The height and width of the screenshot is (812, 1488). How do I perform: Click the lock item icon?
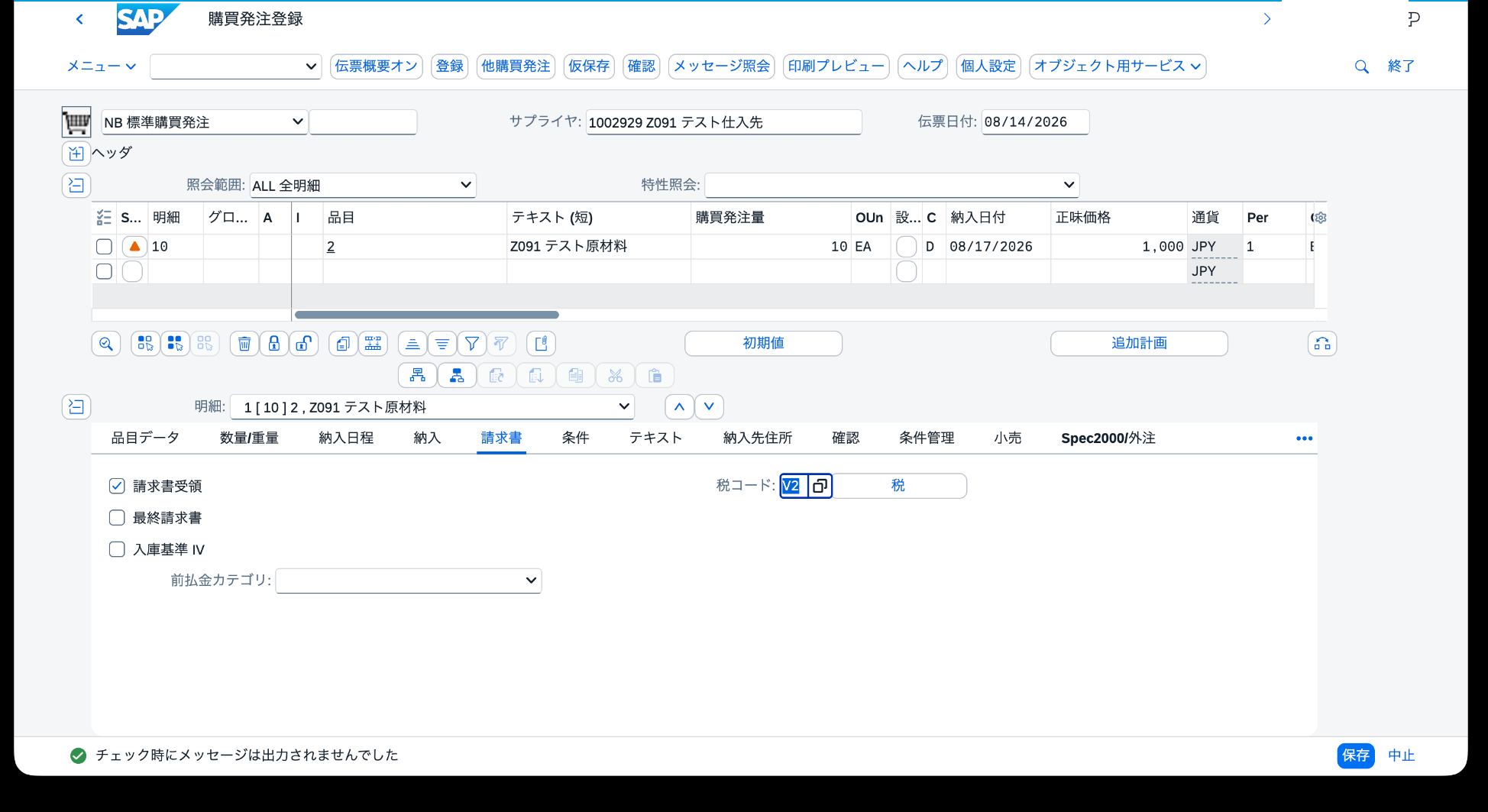(274, 344)
